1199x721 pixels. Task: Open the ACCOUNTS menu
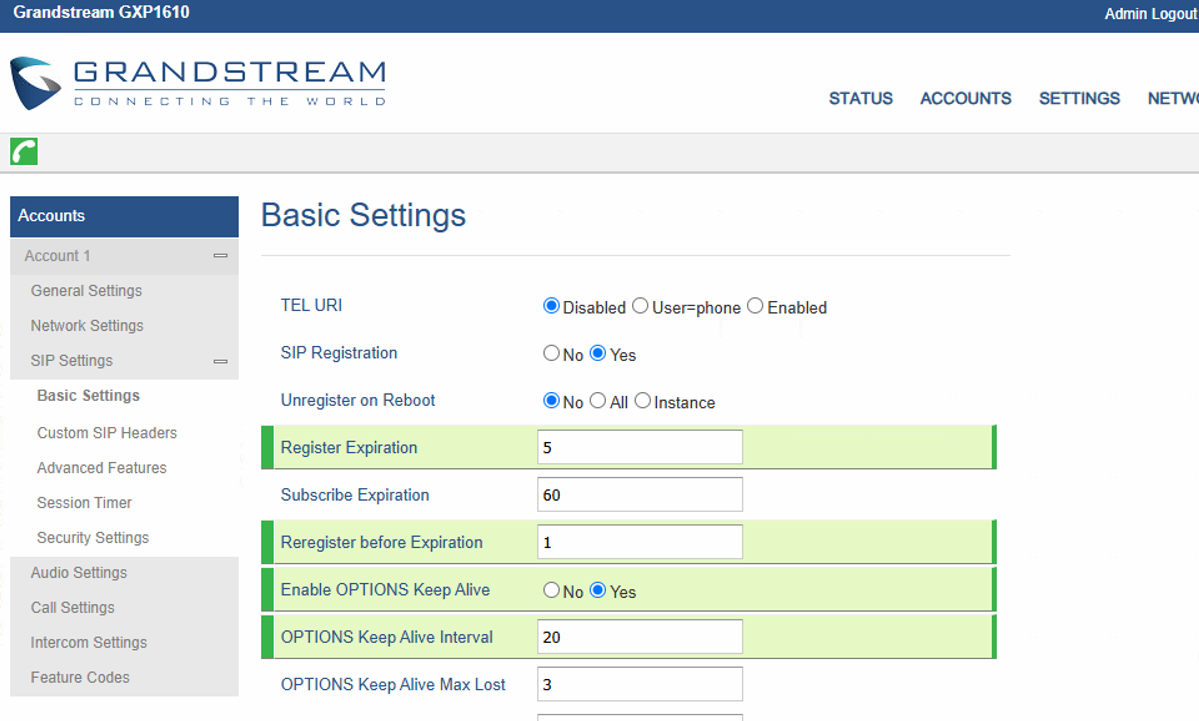pos(965,99)
